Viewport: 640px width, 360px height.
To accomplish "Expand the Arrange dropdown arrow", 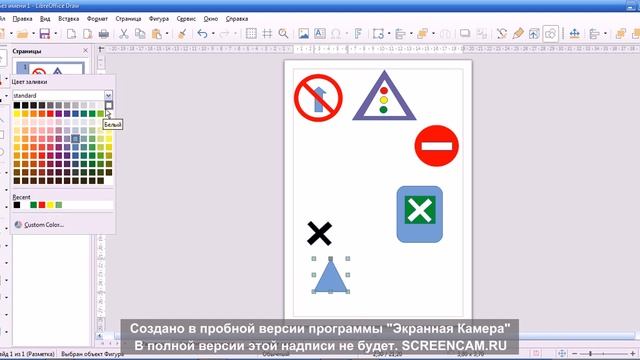I will [433, 33].
